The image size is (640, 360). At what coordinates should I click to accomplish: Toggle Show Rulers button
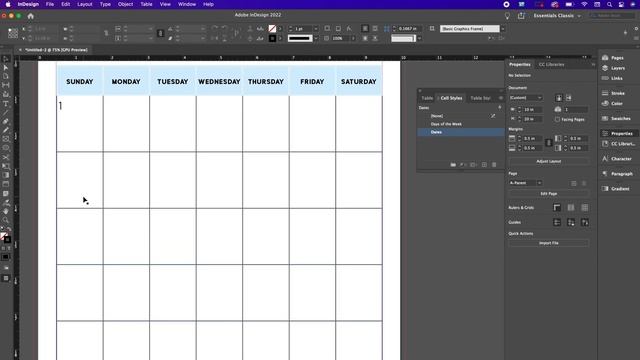pyautogui.click(x=557, y=208)
